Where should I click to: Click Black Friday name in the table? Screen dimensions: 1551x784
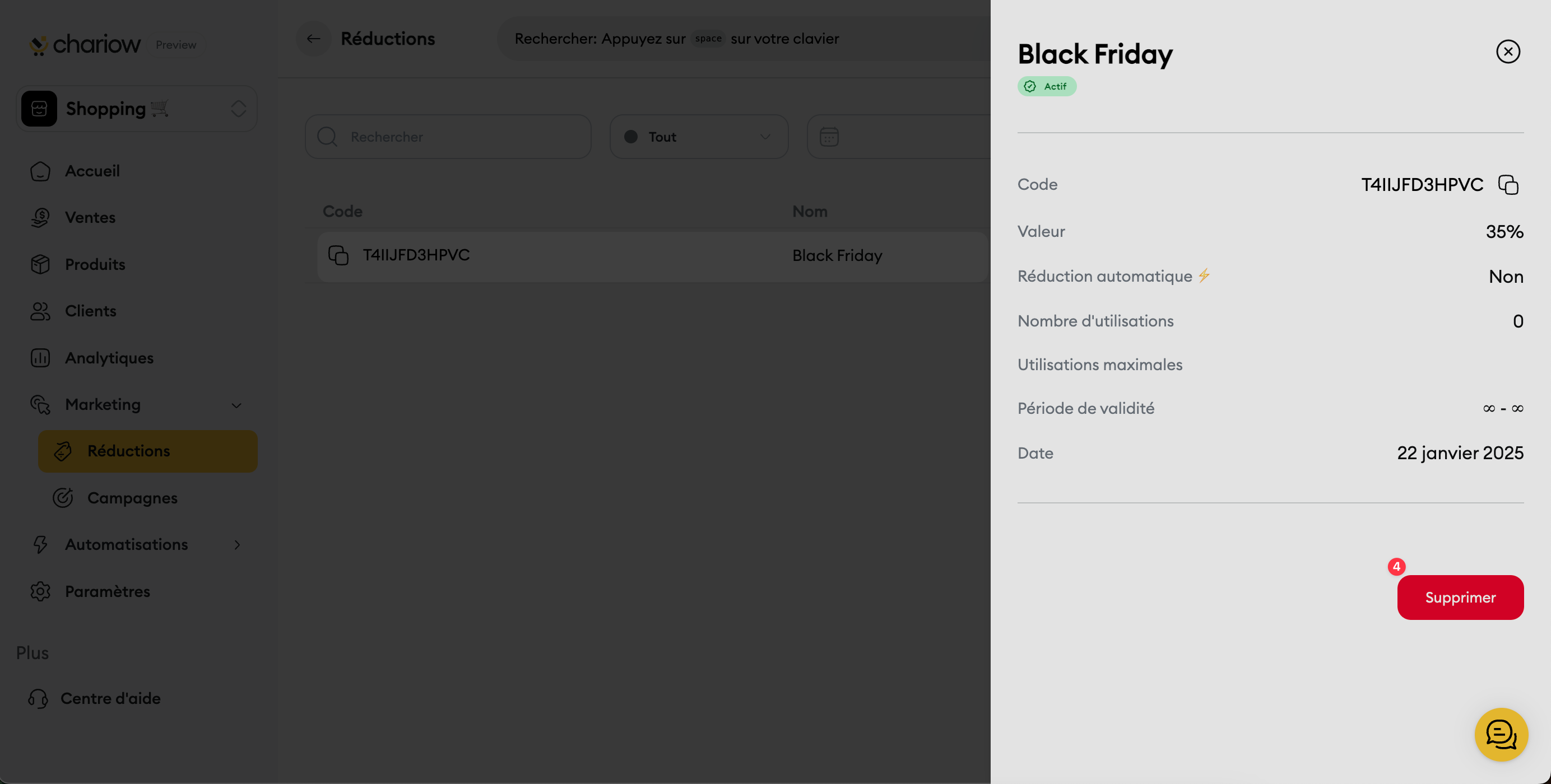click(837, 256)
